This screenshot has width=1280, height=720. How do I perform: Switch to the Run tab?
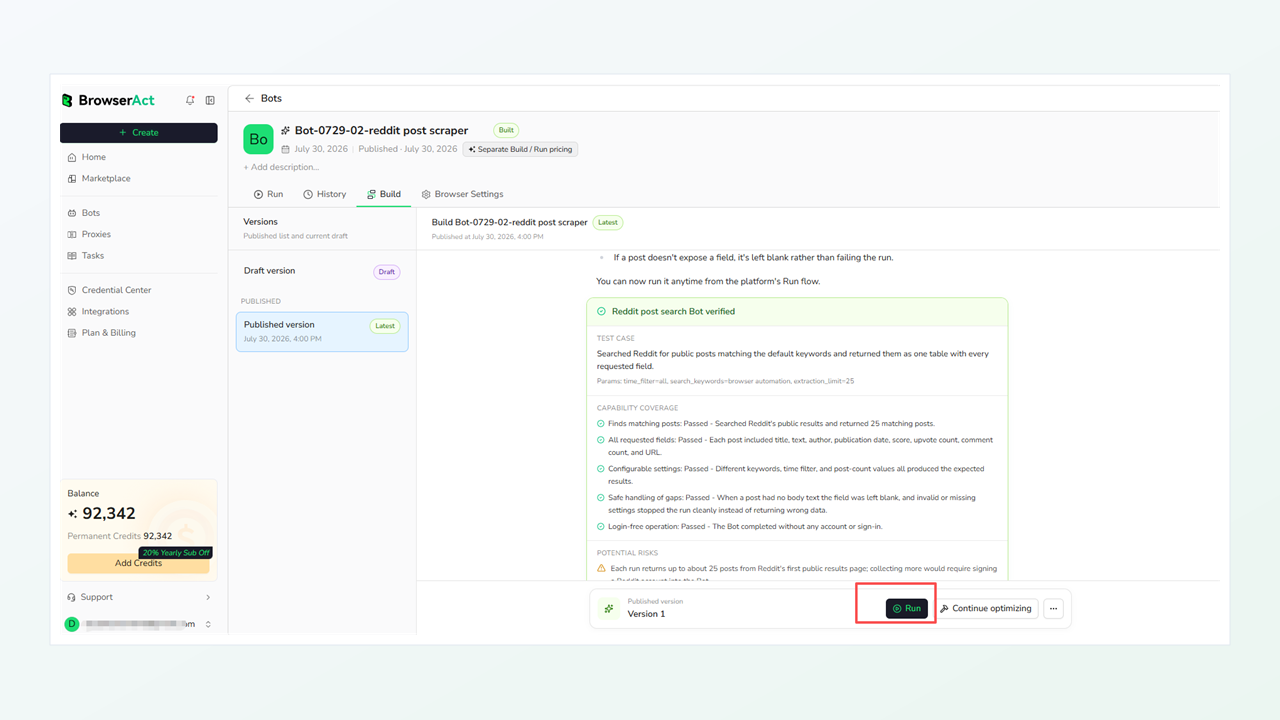[268, 194]
